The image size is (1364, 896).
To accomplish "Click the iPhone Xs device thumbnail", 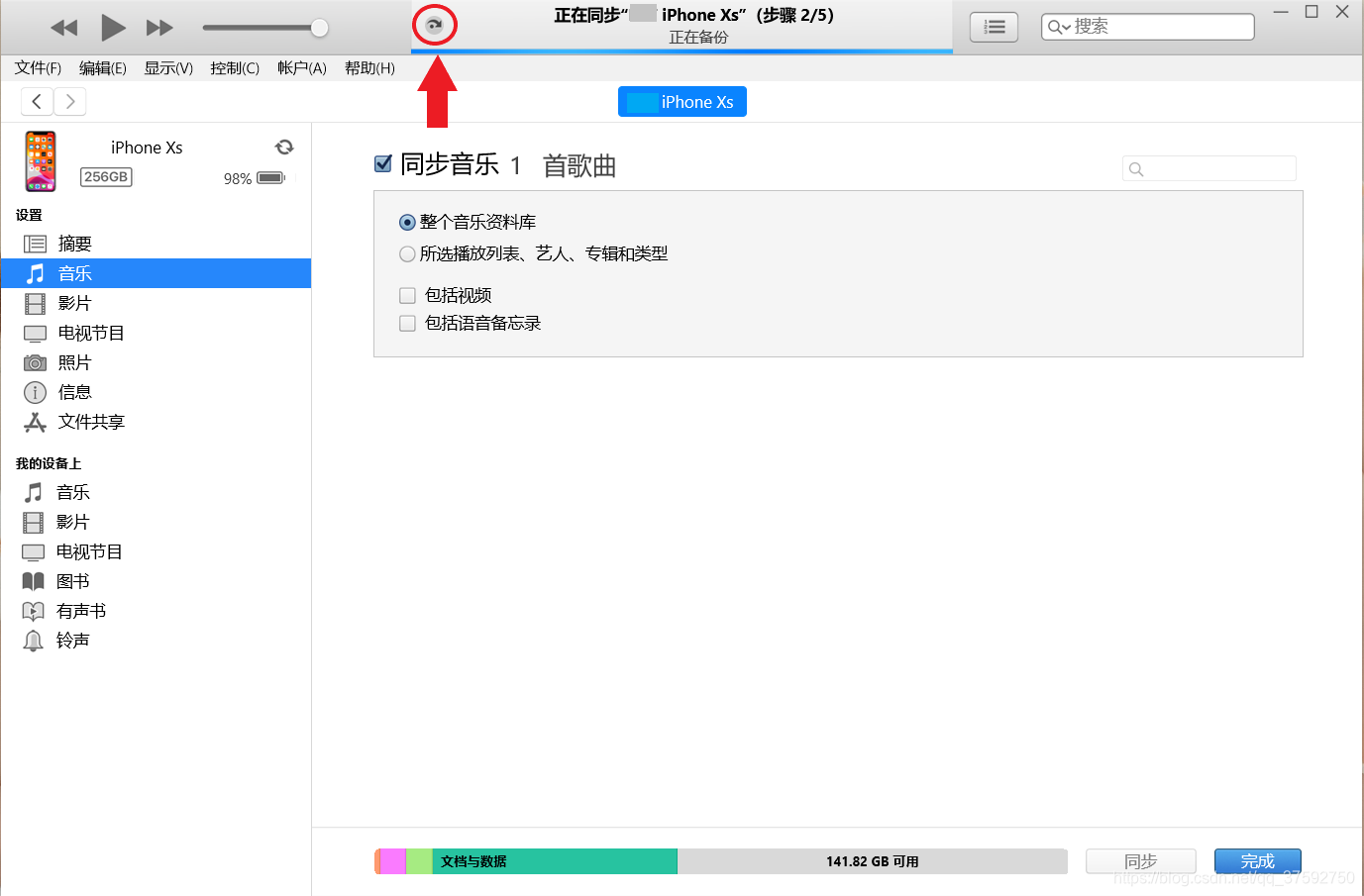I will tap(41, 161).
